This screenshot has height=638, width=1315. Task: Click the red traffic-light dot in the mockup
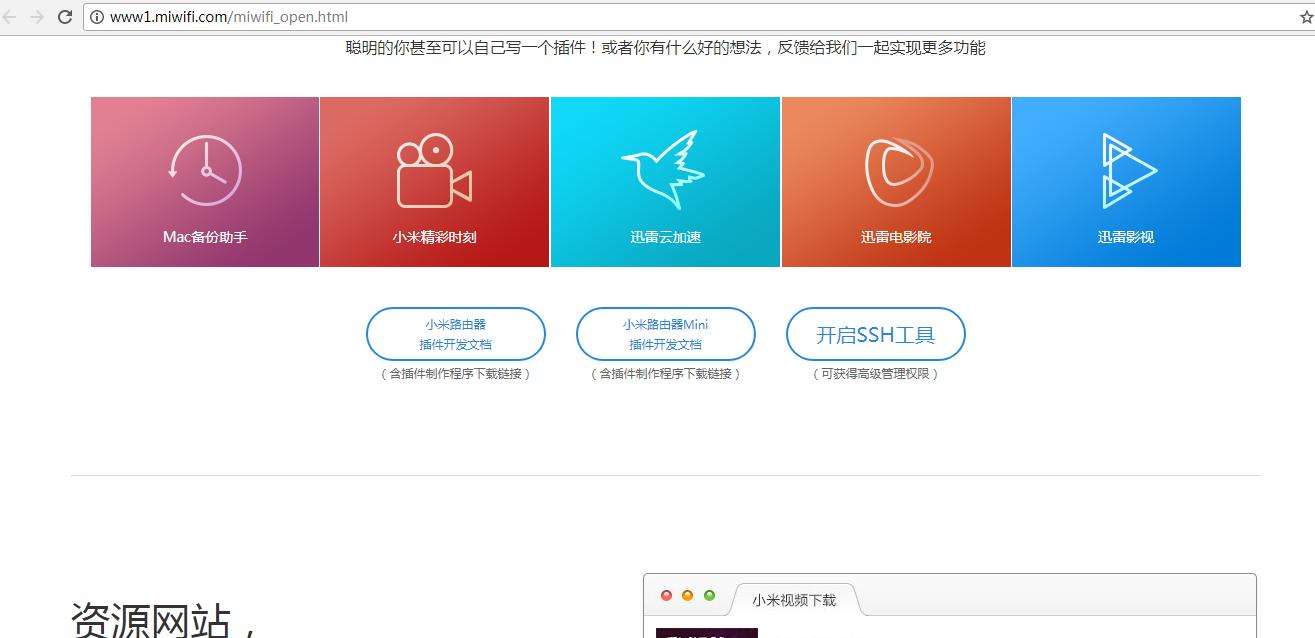pos(667,595)
